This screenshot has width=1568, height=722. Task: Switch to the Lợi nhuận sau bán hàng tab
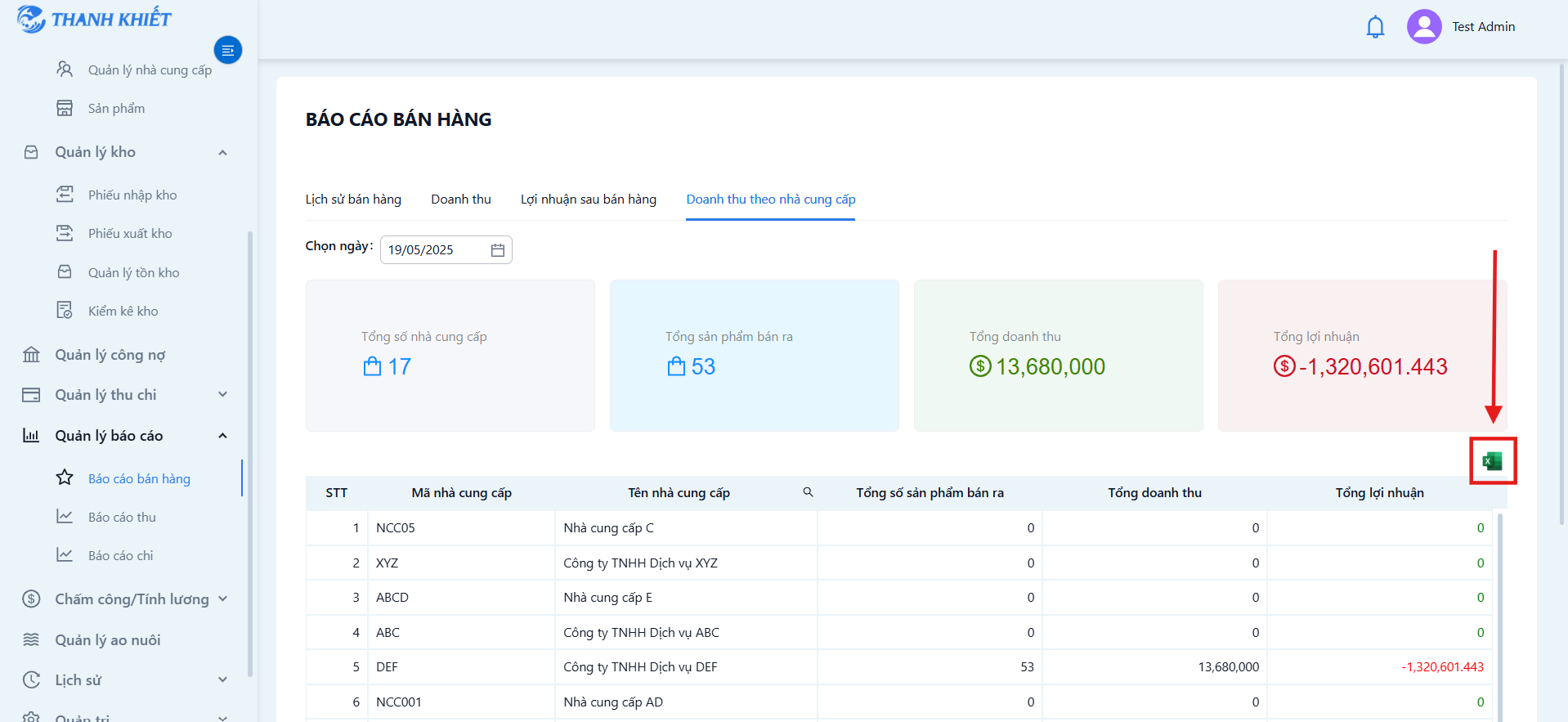click(589, 200)
